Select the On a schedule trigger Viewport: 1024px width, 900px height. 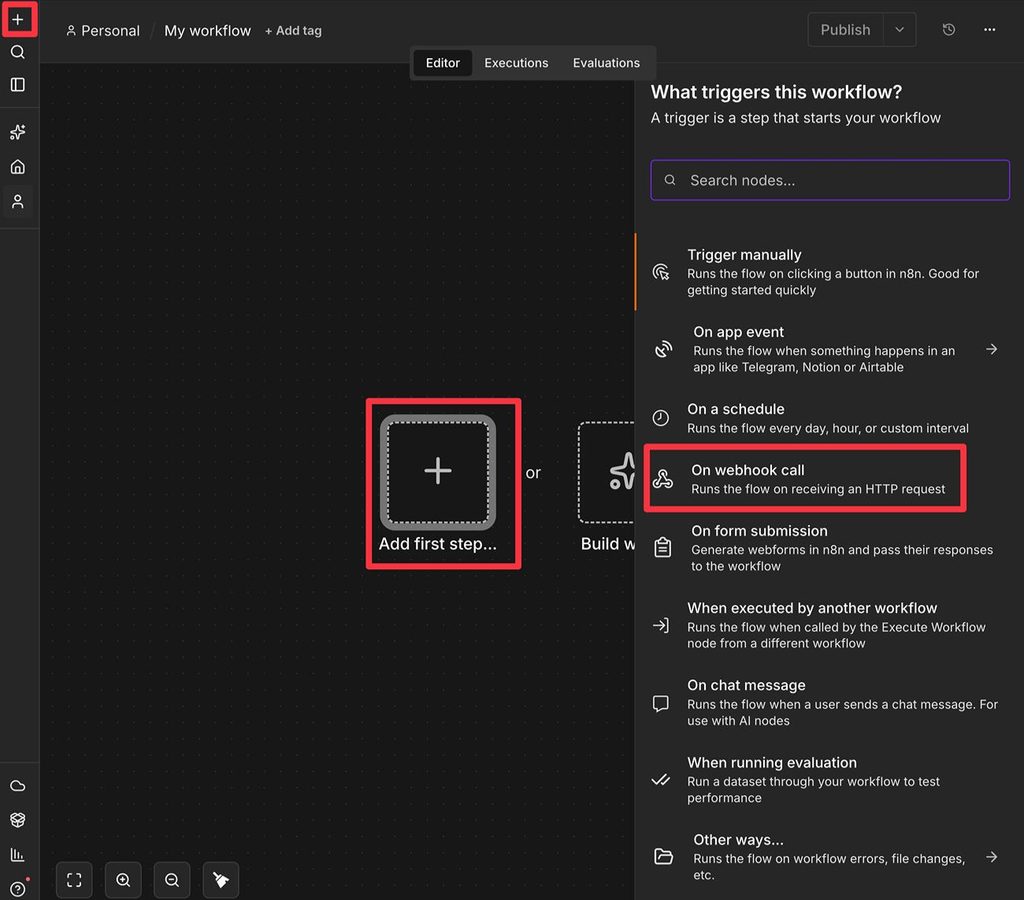829,418
